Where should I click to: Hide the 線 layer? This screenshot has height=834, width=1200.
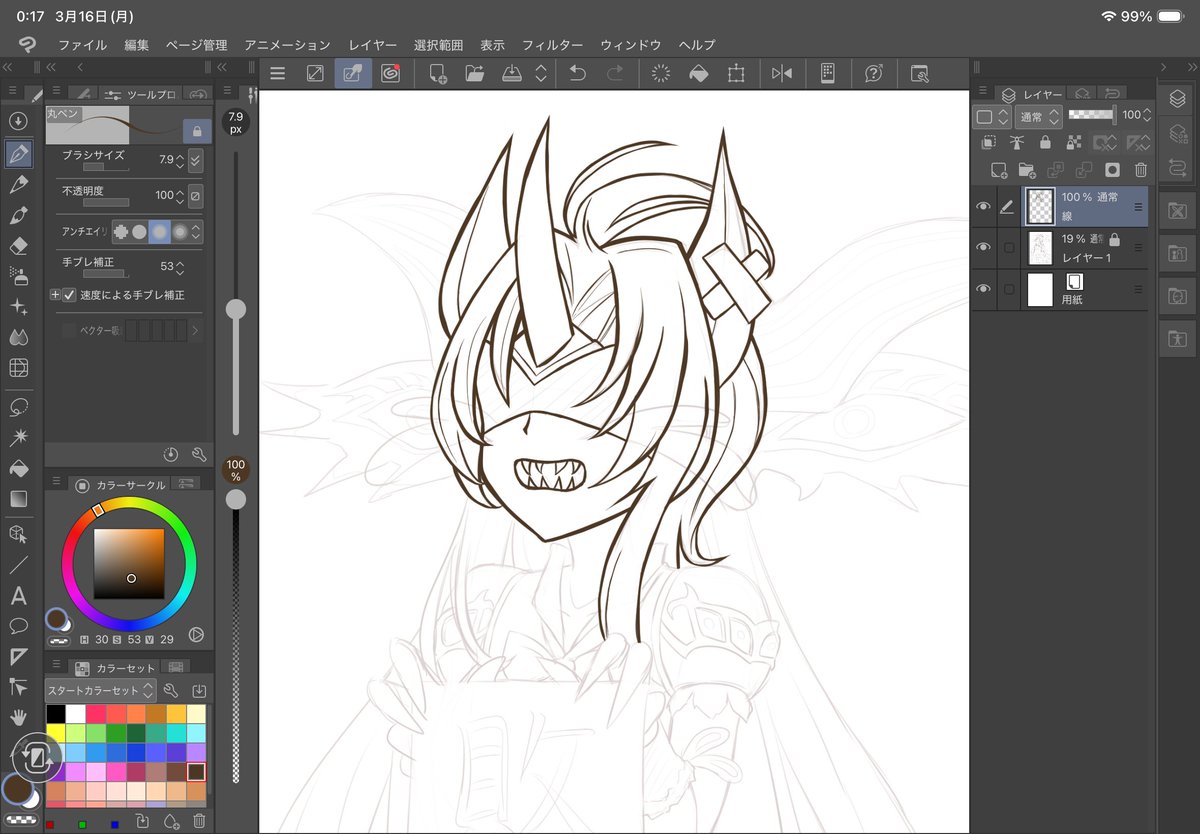(x=983, y=206)
